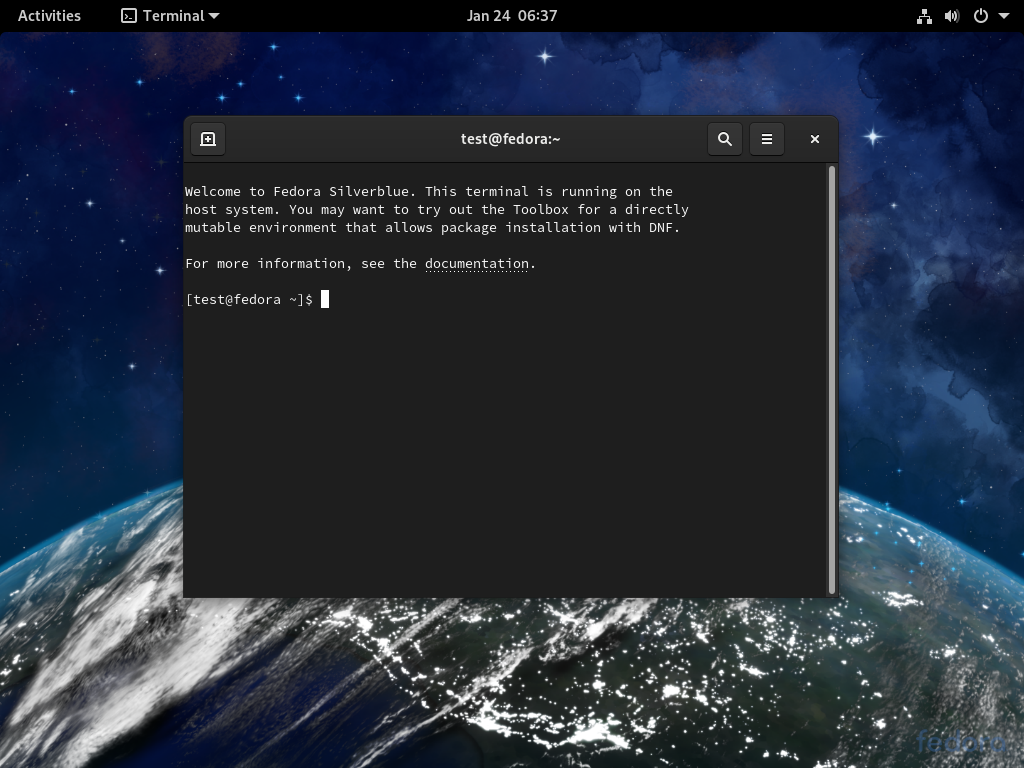Open the terminal hamburger menu
The width and height of the screenshot is (1024, 768).
[767, 139]
